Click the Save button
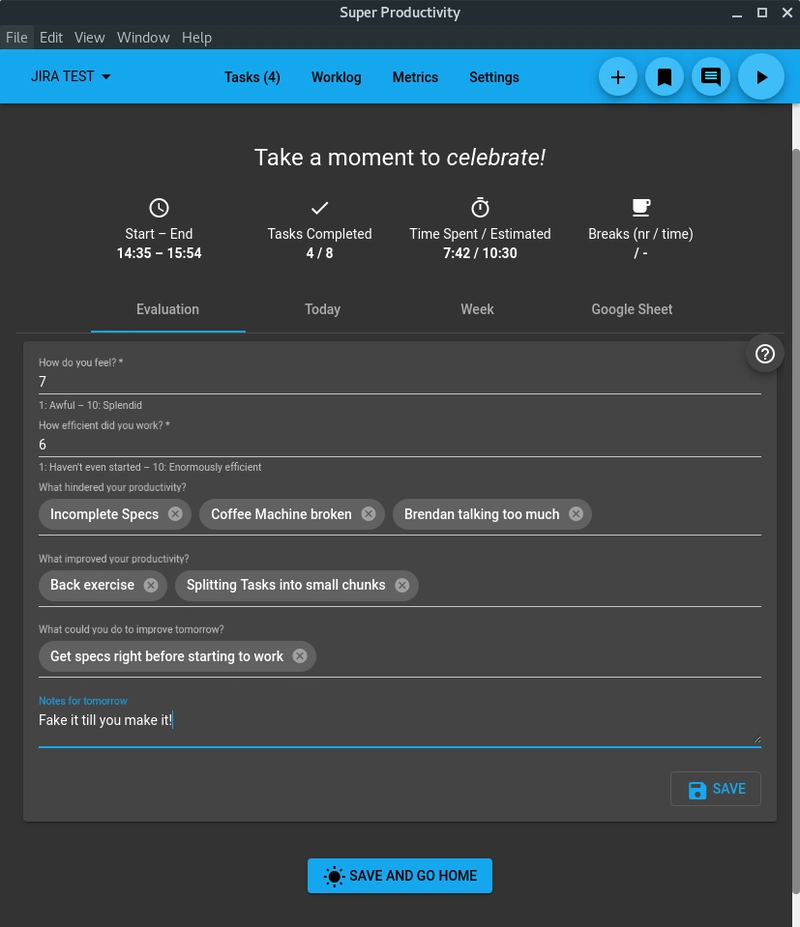Image resolution: width=800 pixels, height=927 pixels. coord(716,789)
